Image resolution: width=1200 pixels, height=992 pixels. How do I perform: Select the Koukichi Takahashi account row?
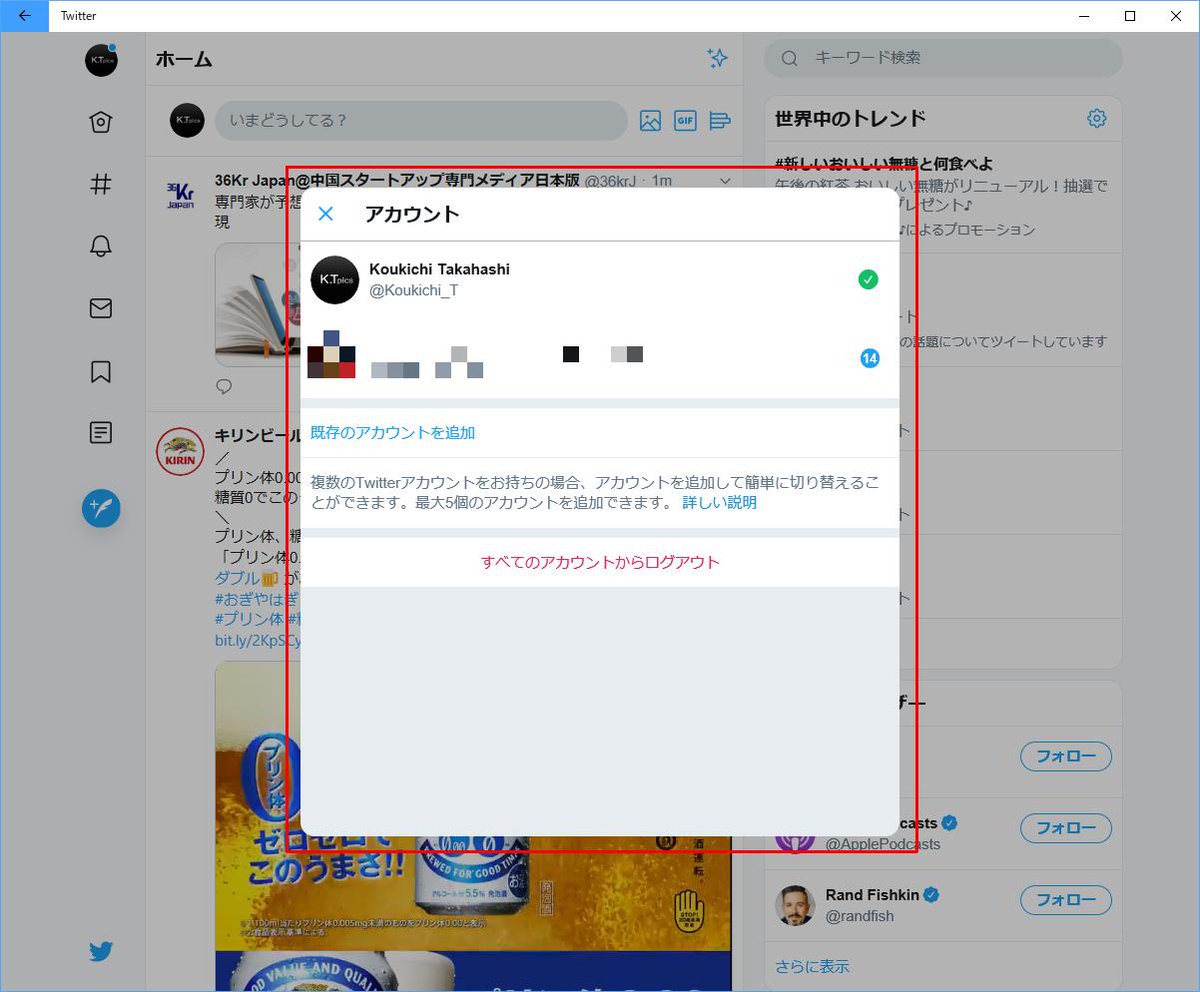point(600,280)
